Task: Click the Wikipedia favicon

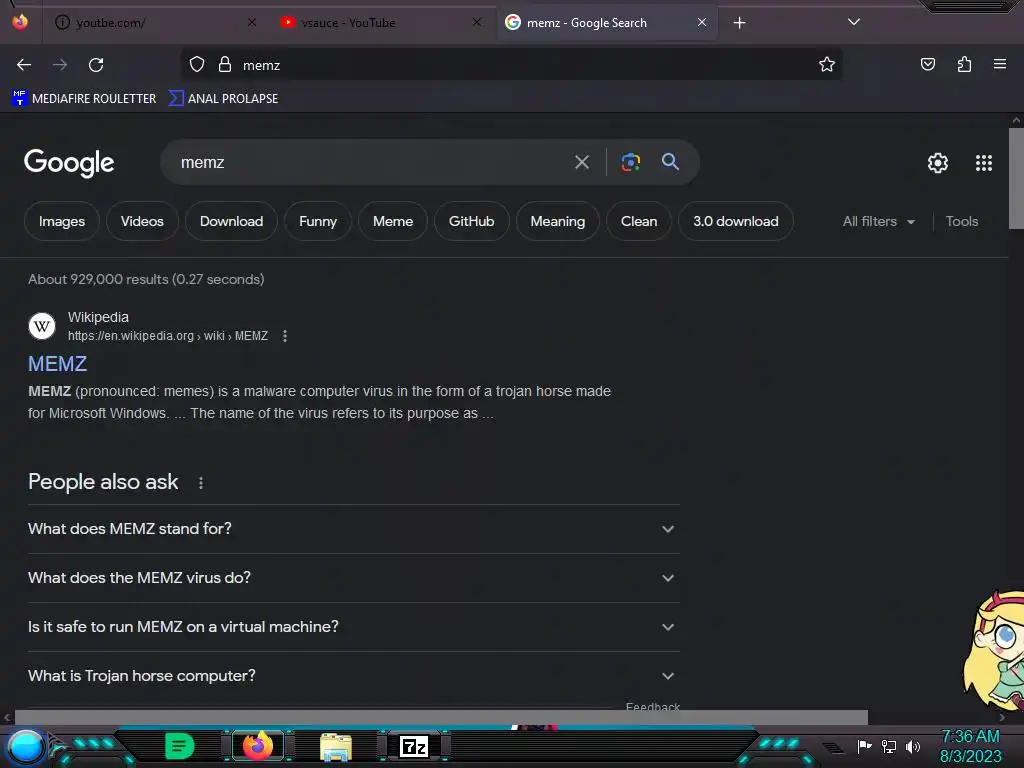Action: tap(42, 326)
